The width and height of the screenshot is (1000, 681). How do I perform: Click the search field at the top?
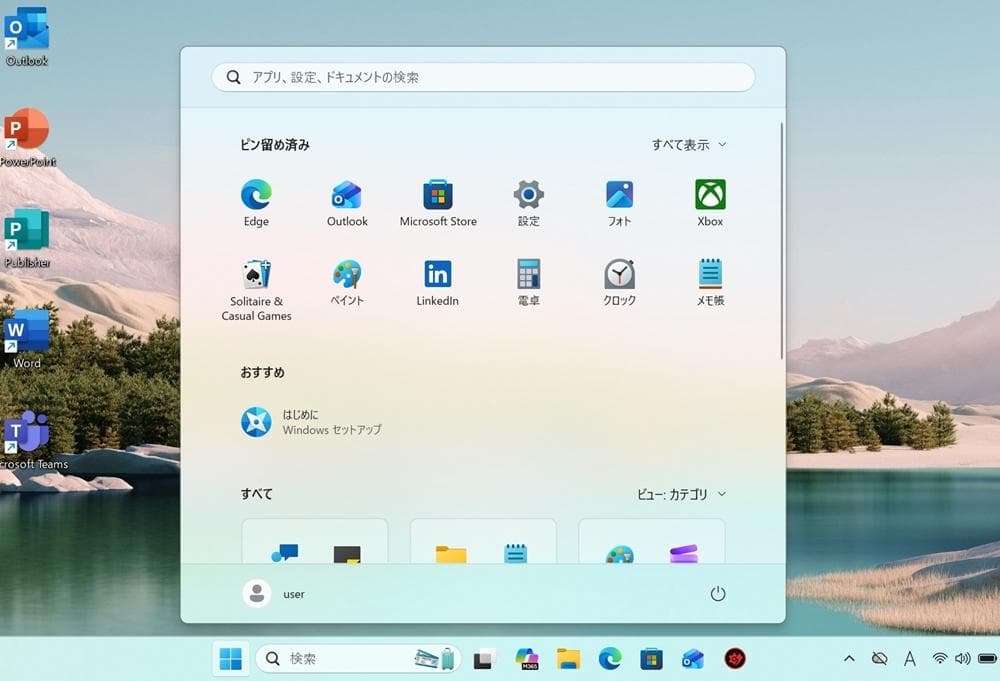482,77
